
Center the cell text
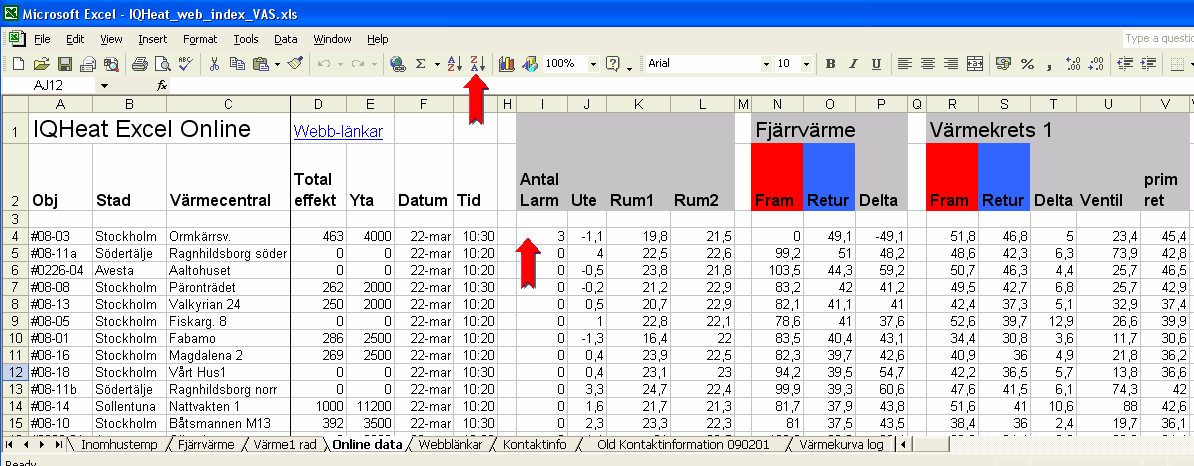tap(927, 64)
